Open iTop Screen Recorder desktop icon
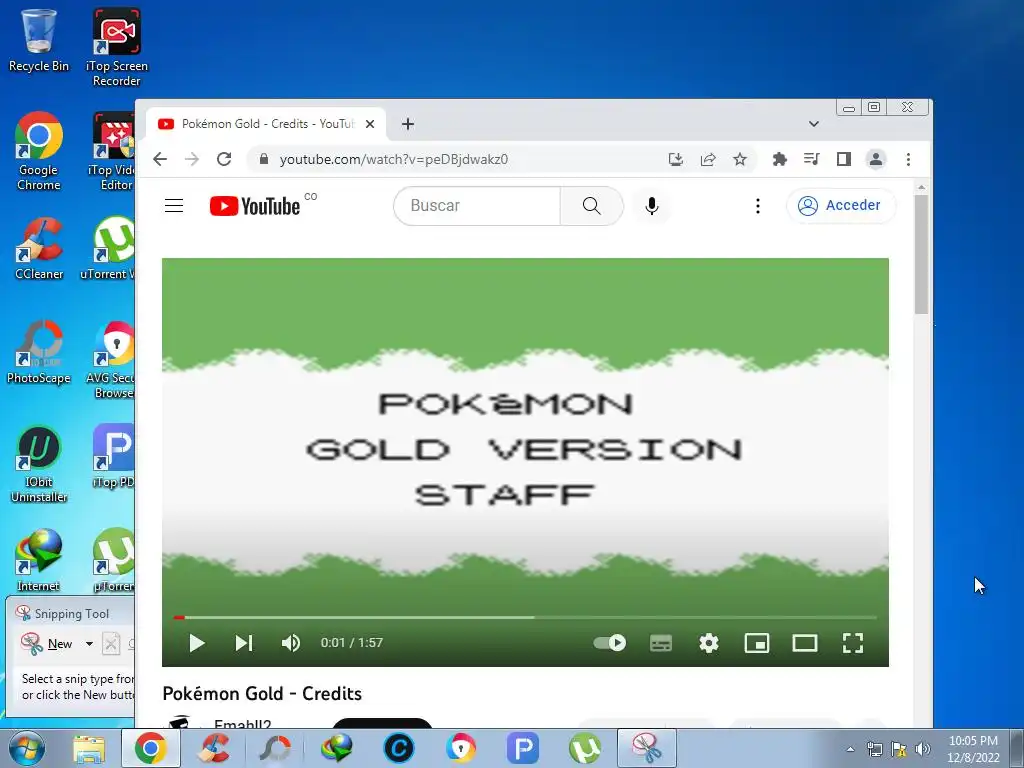1024x768 pixels. tap(116, 47)
